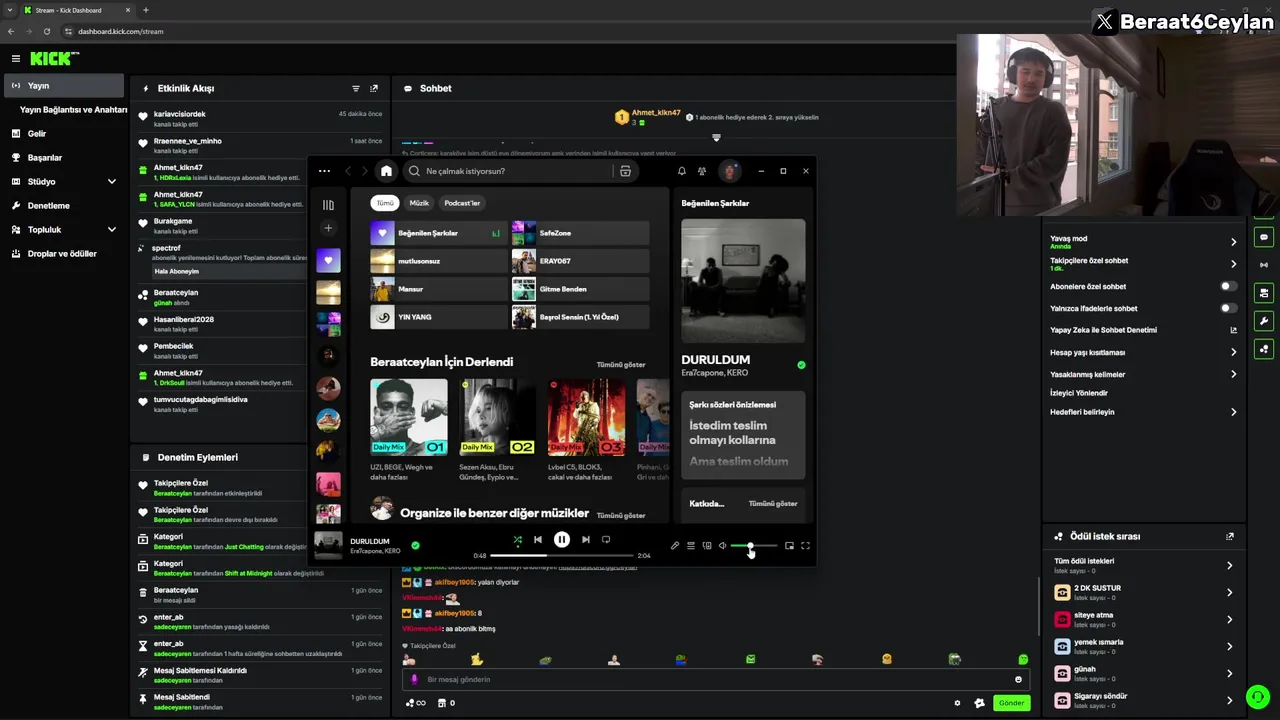Open Liked Songs in Spotify sidebar
1280x720 pixels.
[328, 260]
